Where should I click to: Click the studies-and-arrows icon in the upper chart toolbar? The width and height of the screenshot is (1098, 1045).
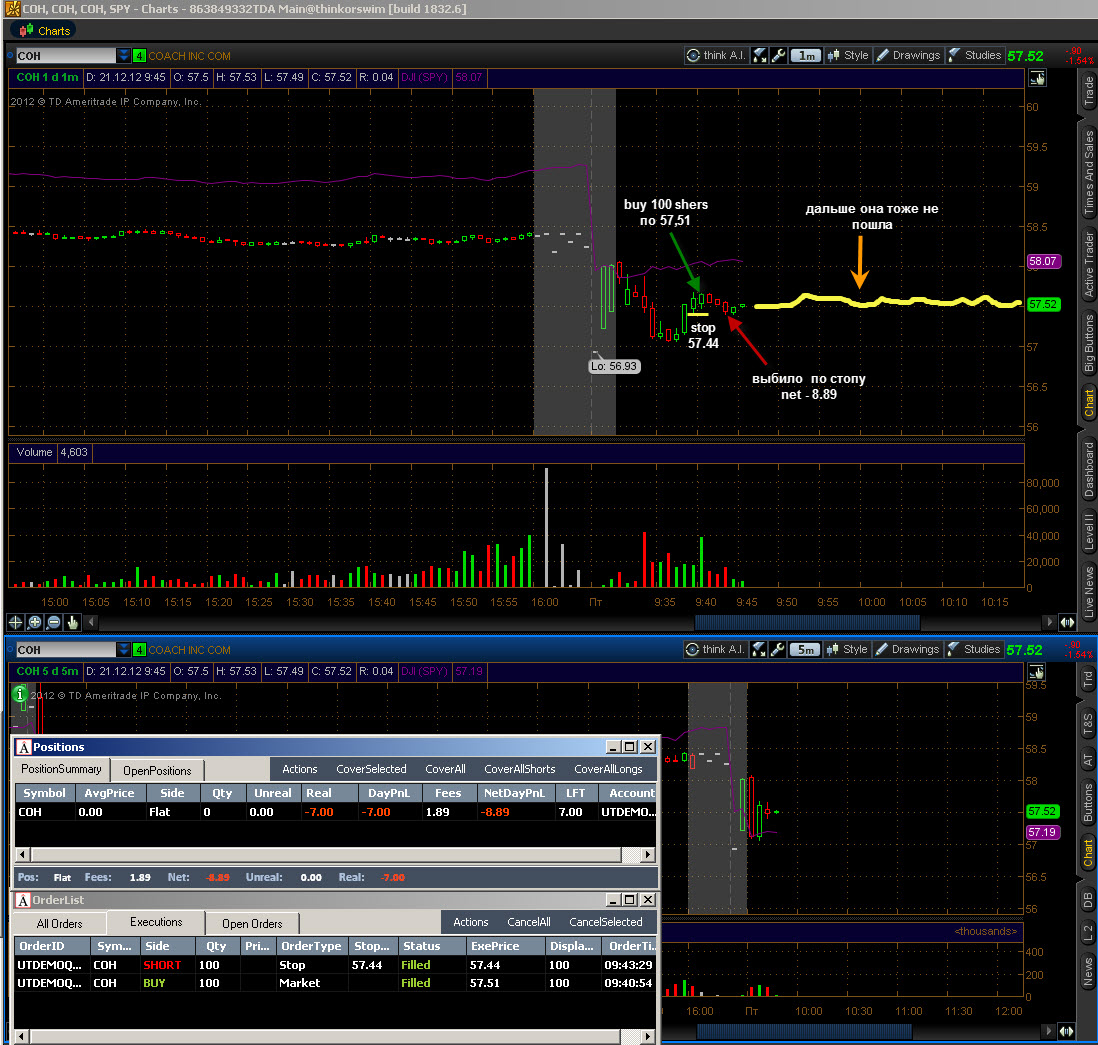click(759, 55)
